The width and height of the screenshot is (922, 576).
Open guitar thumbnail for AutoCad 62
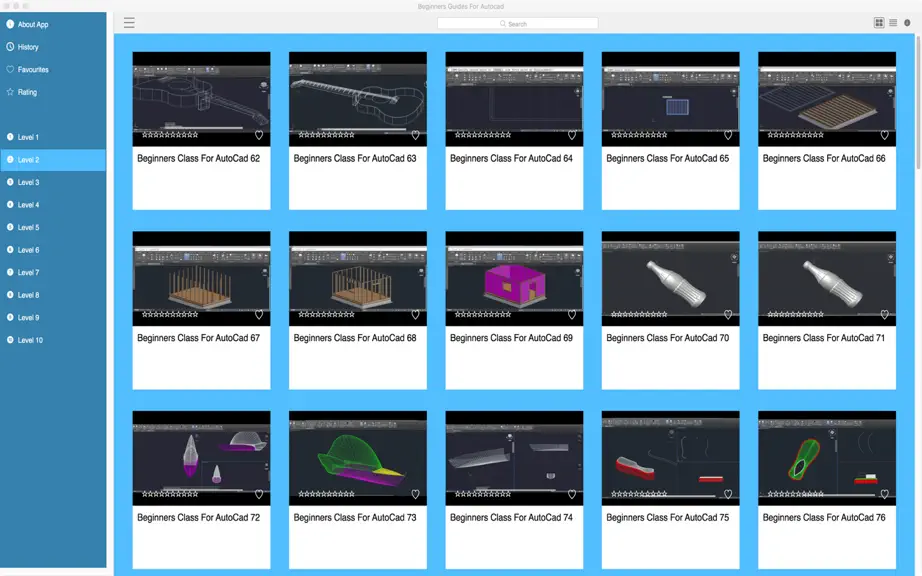point(201,97)
